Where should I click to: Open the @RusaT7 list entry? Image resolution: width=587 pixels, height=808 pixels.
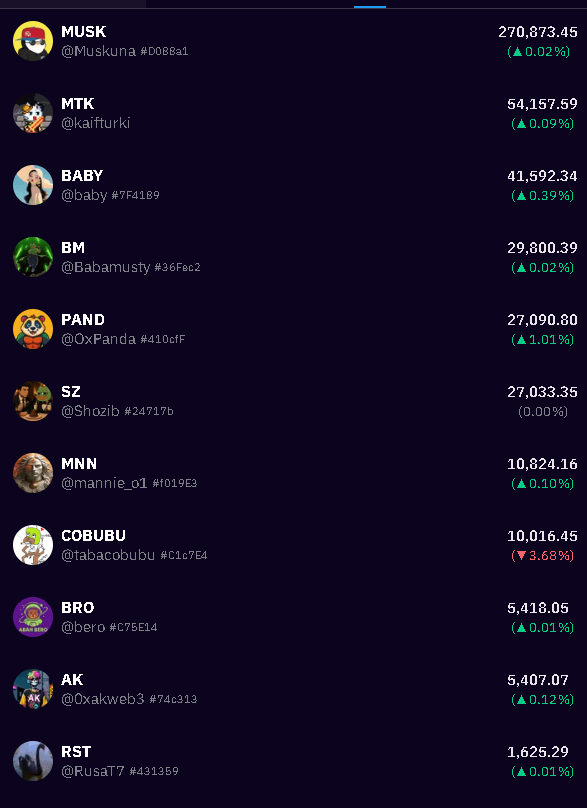click(x=293, y=761)
